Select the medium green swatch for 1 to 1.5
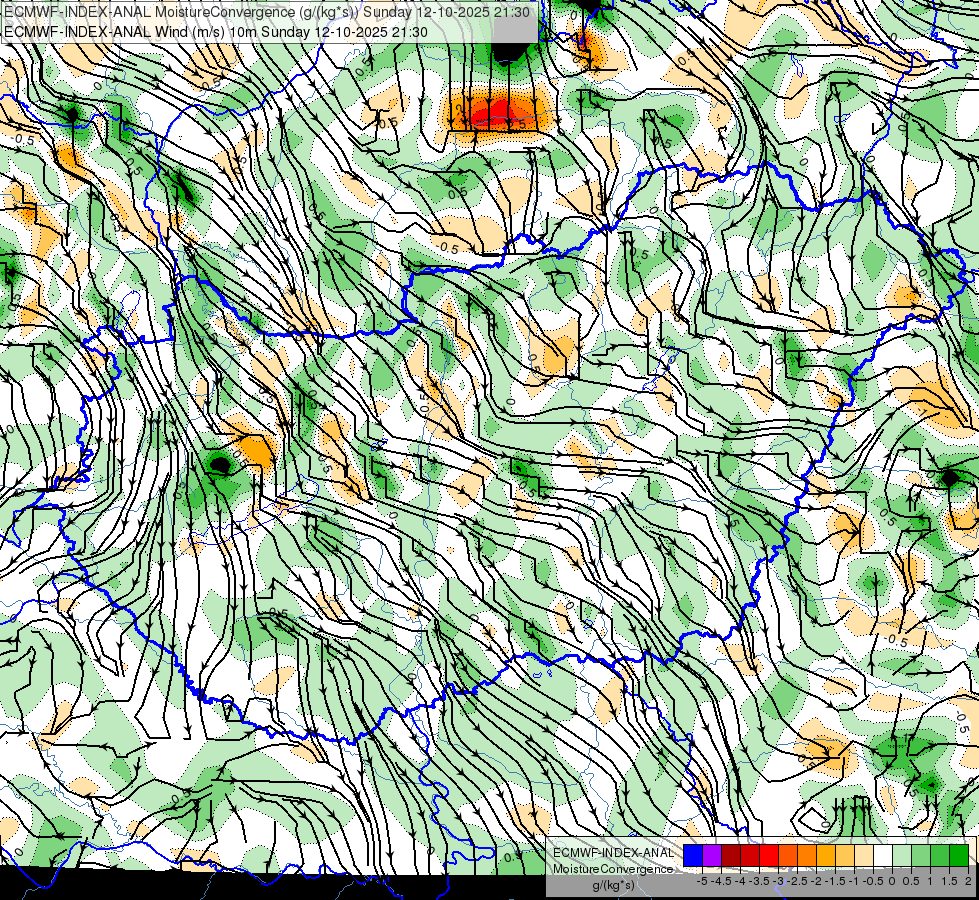Viewport: 979px width, 900px height. coord(940,855)
